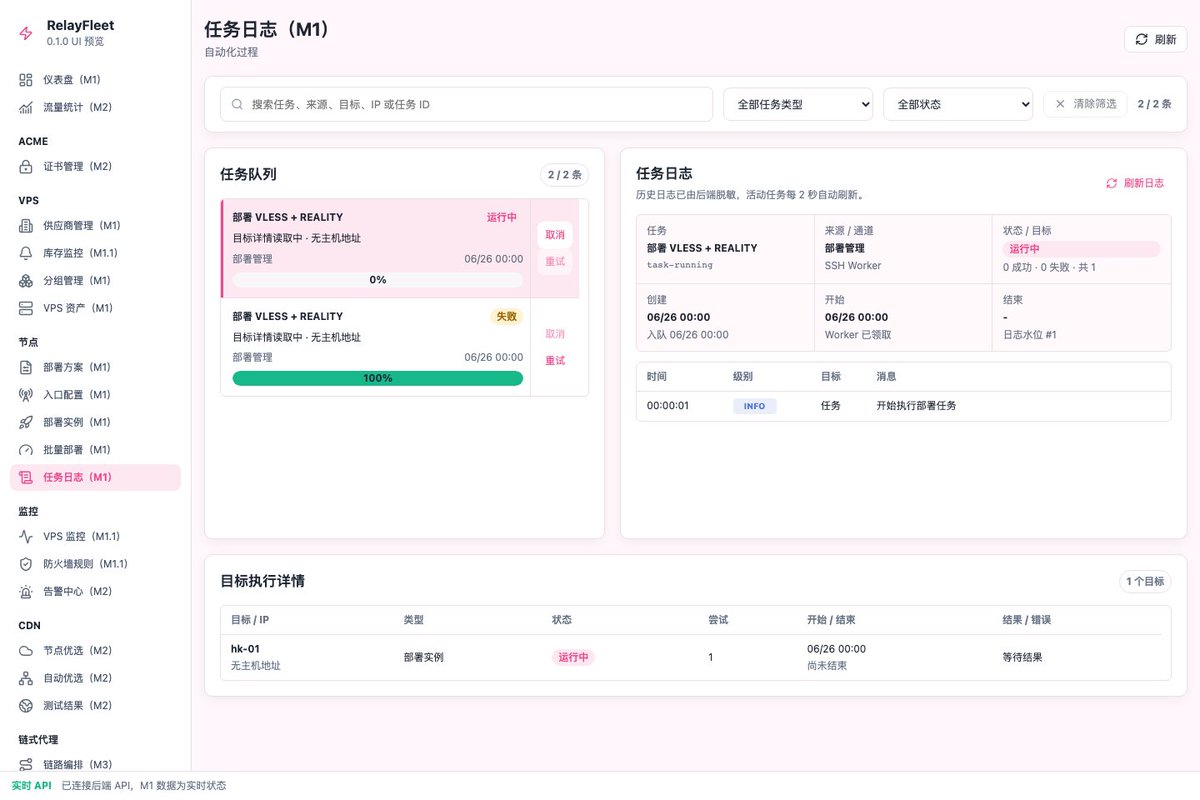This screenshot has width=1200, height=800.
Task: Retry the failed 部署 VLESS + REALITY task
Action: pos(555,360)
